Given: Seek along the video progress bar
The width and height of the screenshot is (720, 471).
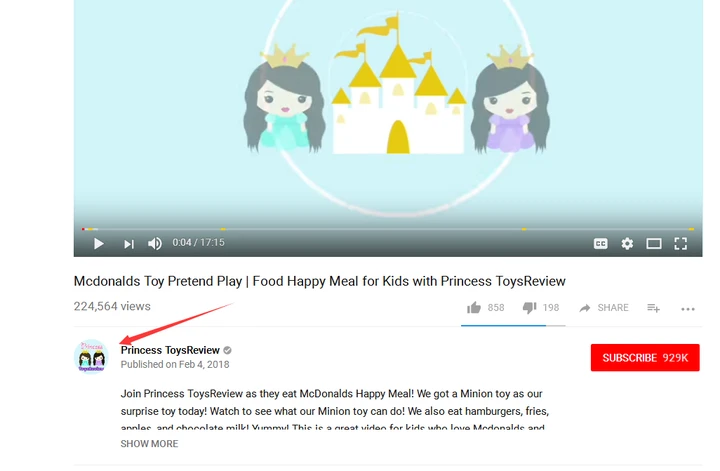Looking at the screenshot, I should coord(388,229).
